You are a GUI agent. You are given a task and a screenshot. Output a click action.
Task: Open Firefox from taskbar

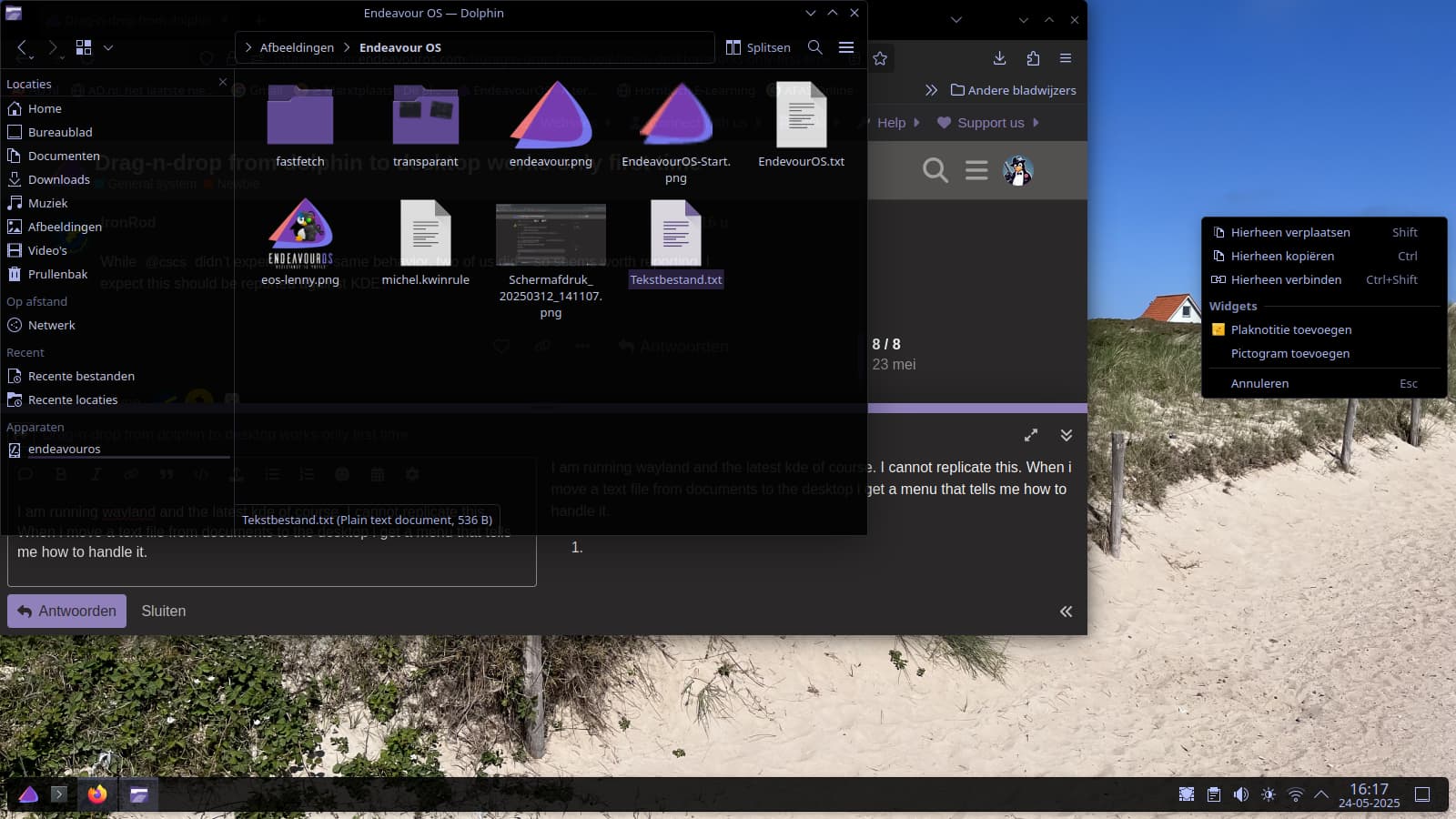96,794
